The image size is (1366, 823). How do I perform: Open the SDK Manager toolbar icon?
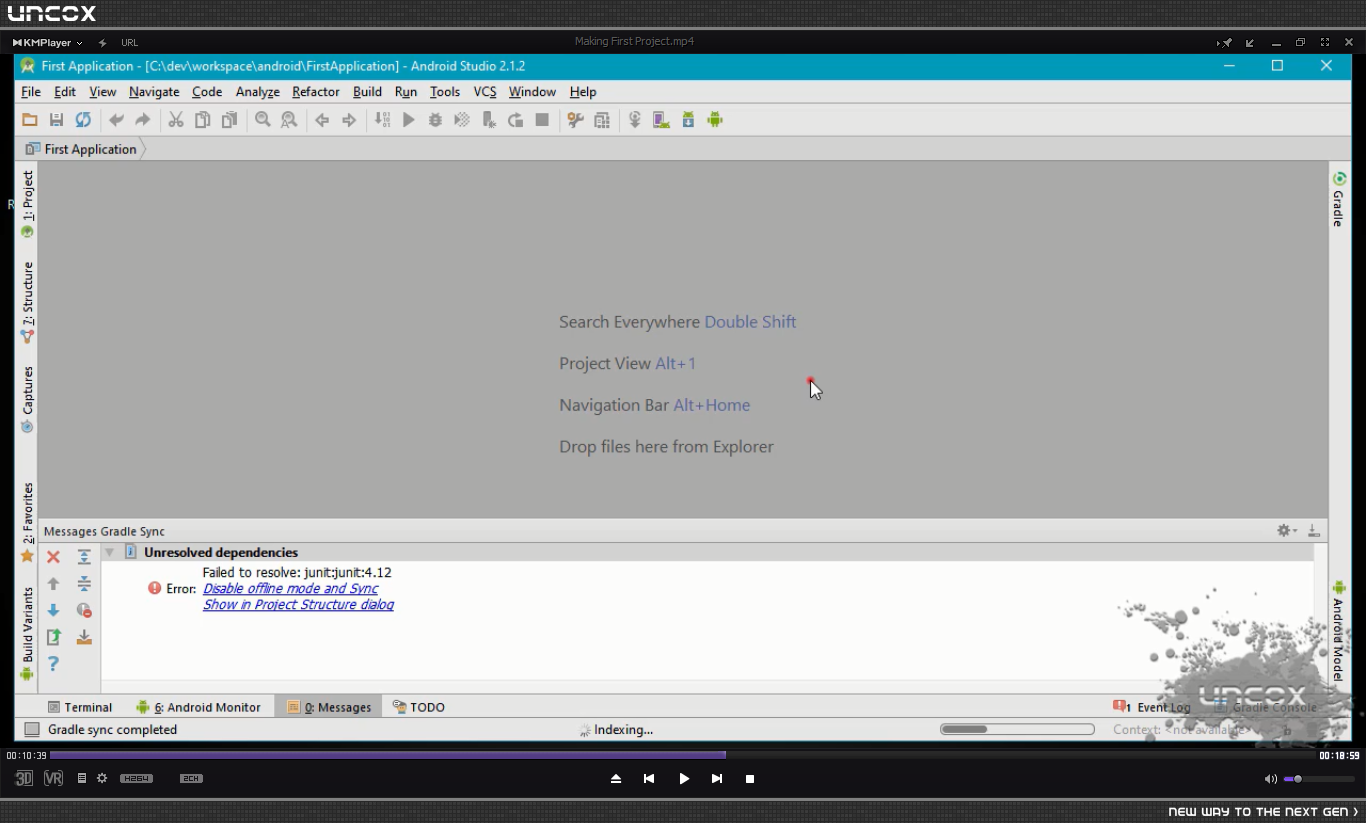[x=688, y=120]
